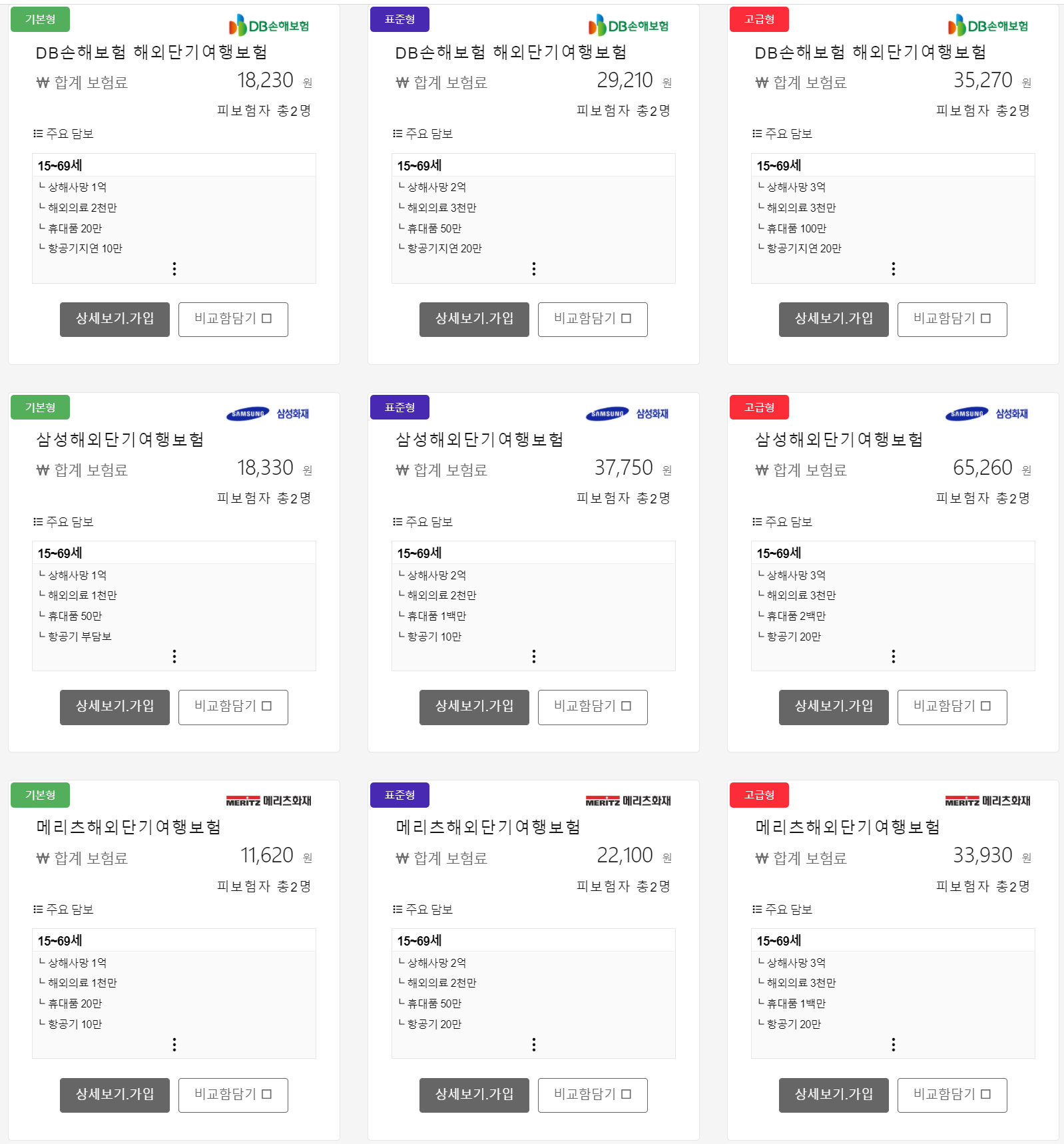Click 삼성화재 logo on 65,260원 card

click(x=987, y=414)
